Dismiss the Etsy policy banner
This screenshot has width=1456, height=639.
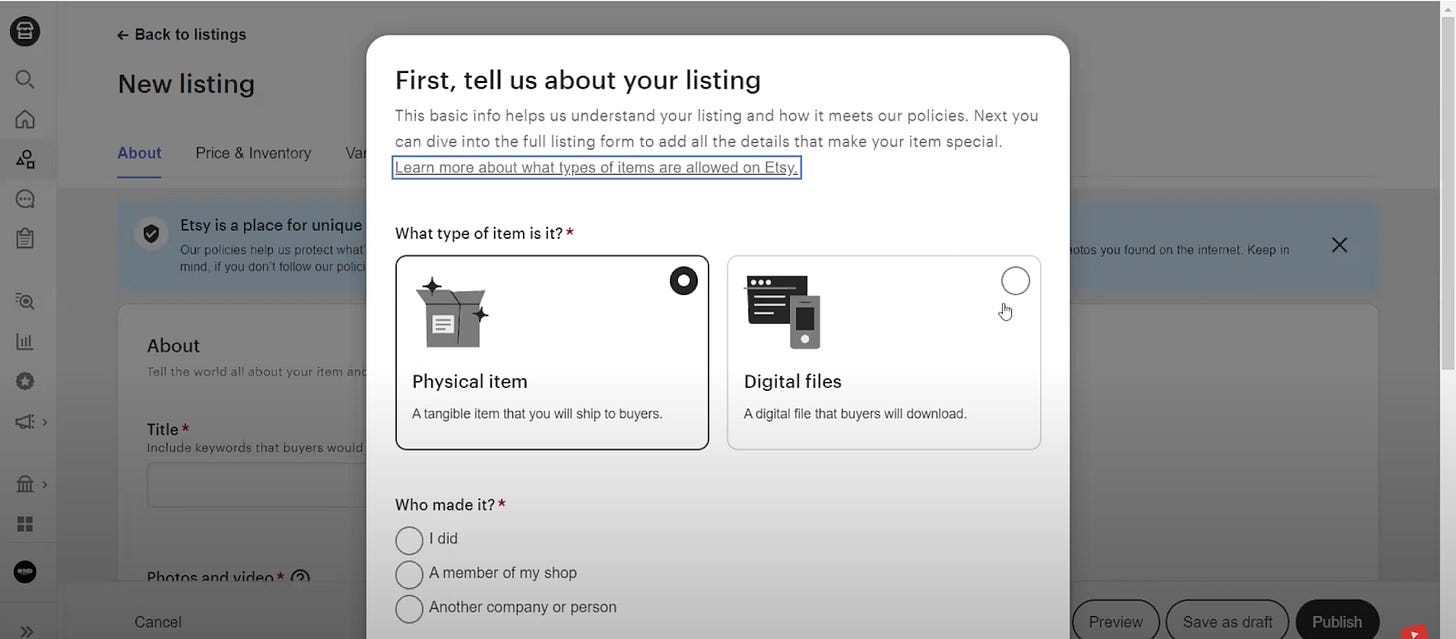(1340, 245)
